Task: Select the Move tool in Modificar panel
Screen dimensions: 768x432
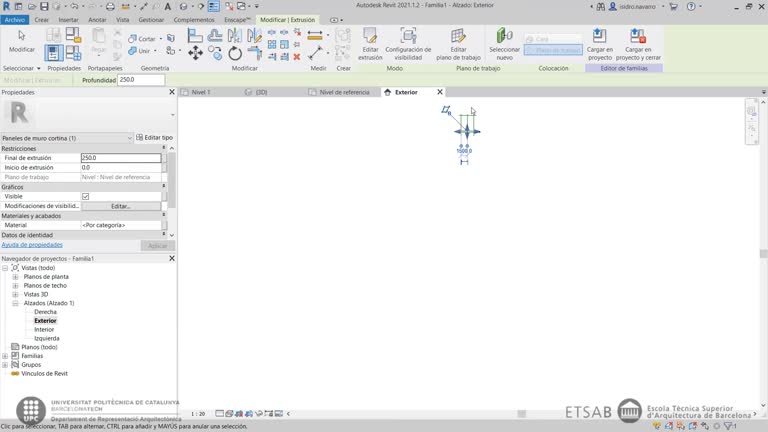Action: (195, 53)
